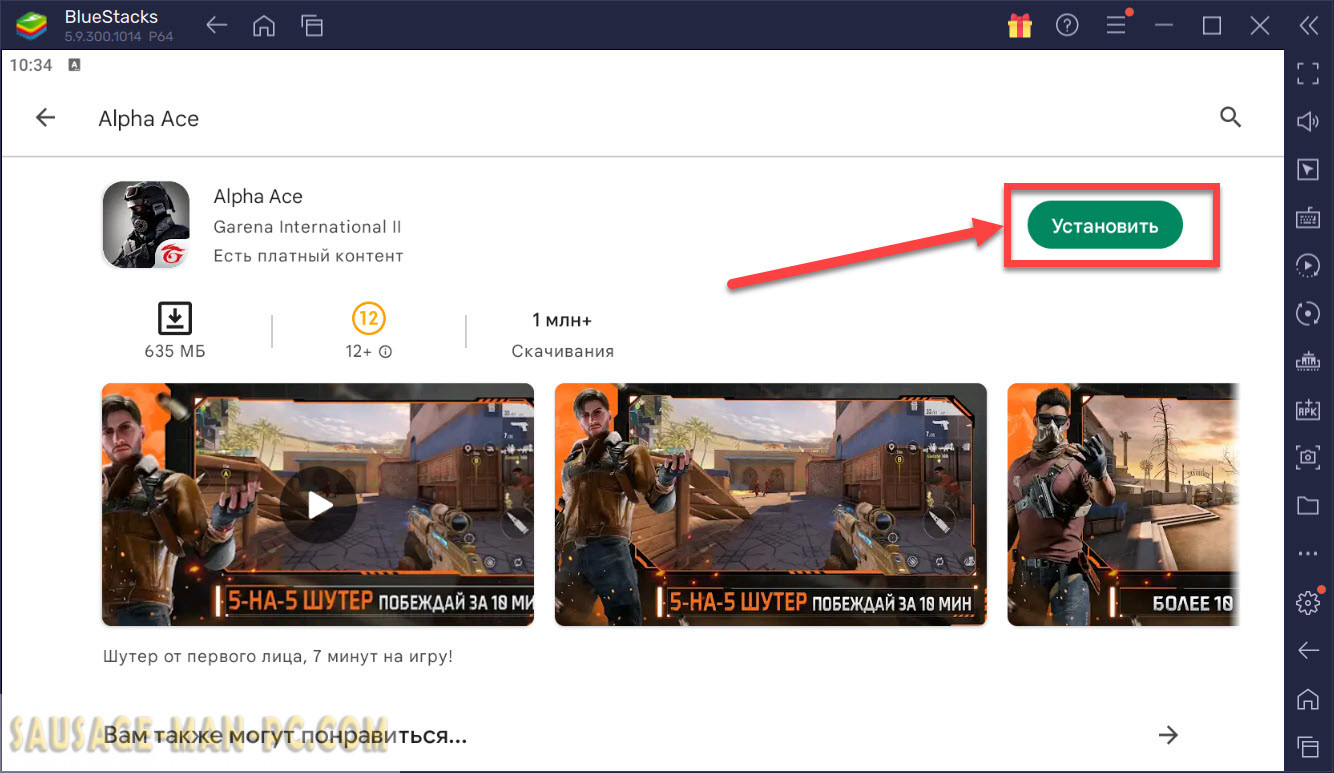Image resolution: width=1334 pixels, height=773 pixels.
Task: Click the 'Есть платный контент' label
Action: point(308,256)
